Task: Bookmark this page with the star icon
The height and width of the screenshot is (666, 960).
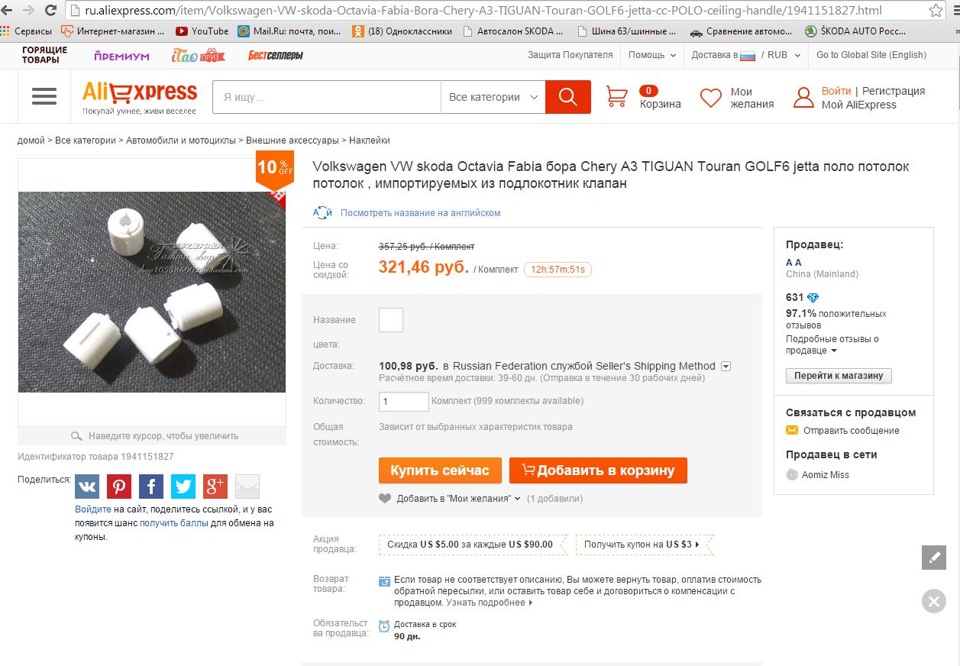Action: [936, 11]
